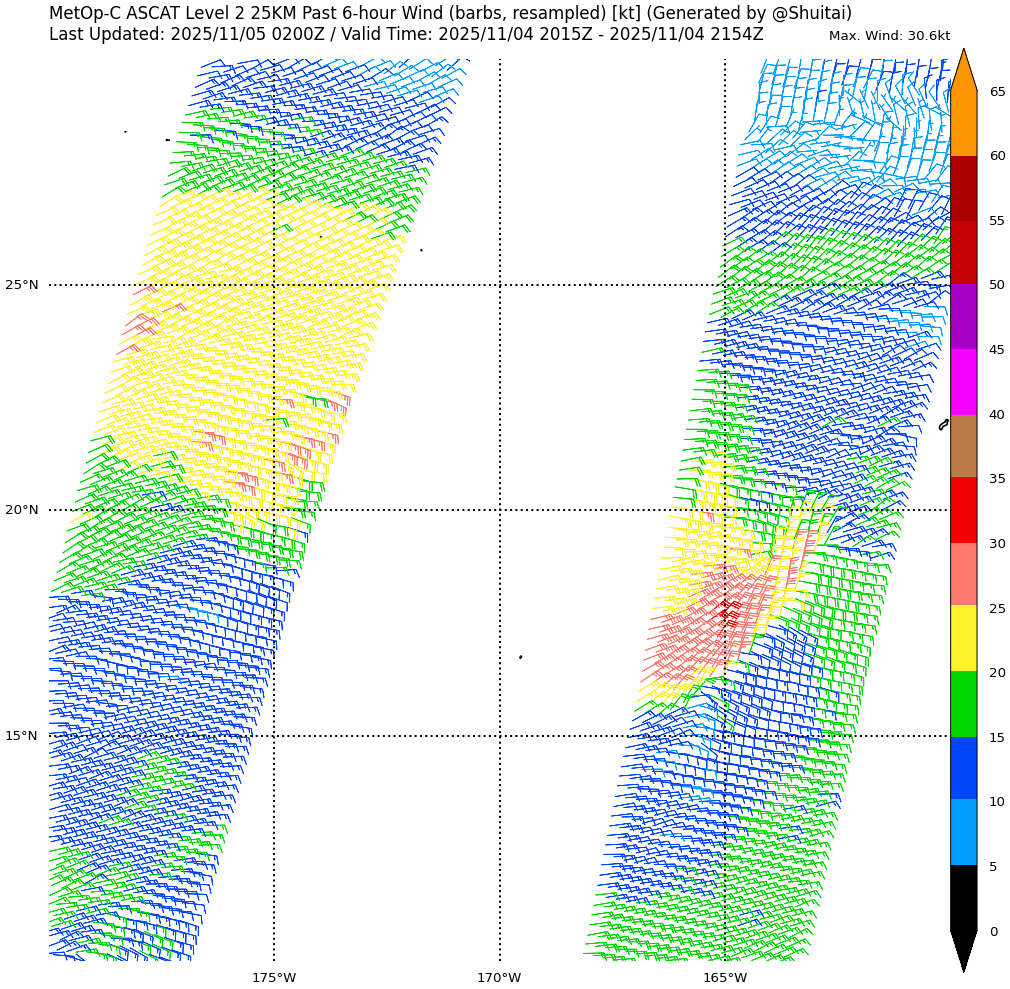Screen dimensions: 1010x989
Task: Click the Max. Wind 30.6kt text
Action: [889, 36]
